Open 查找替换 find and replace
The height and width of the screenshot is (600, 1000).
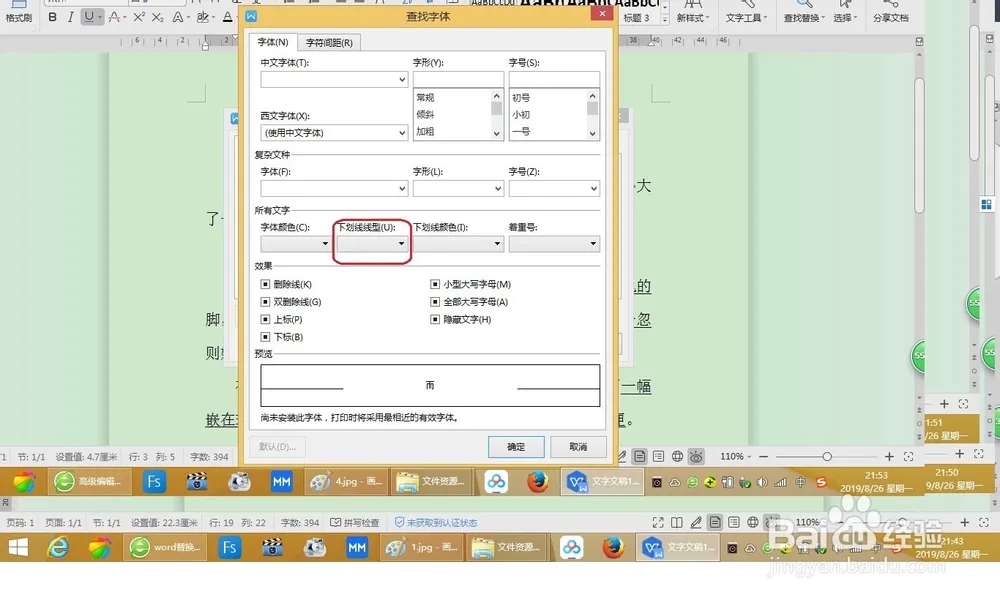(804, 13)
